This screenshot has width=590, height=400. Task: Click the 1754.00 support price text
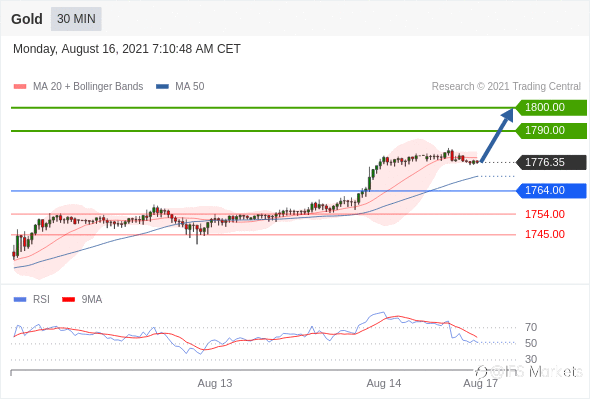point(545,214)
